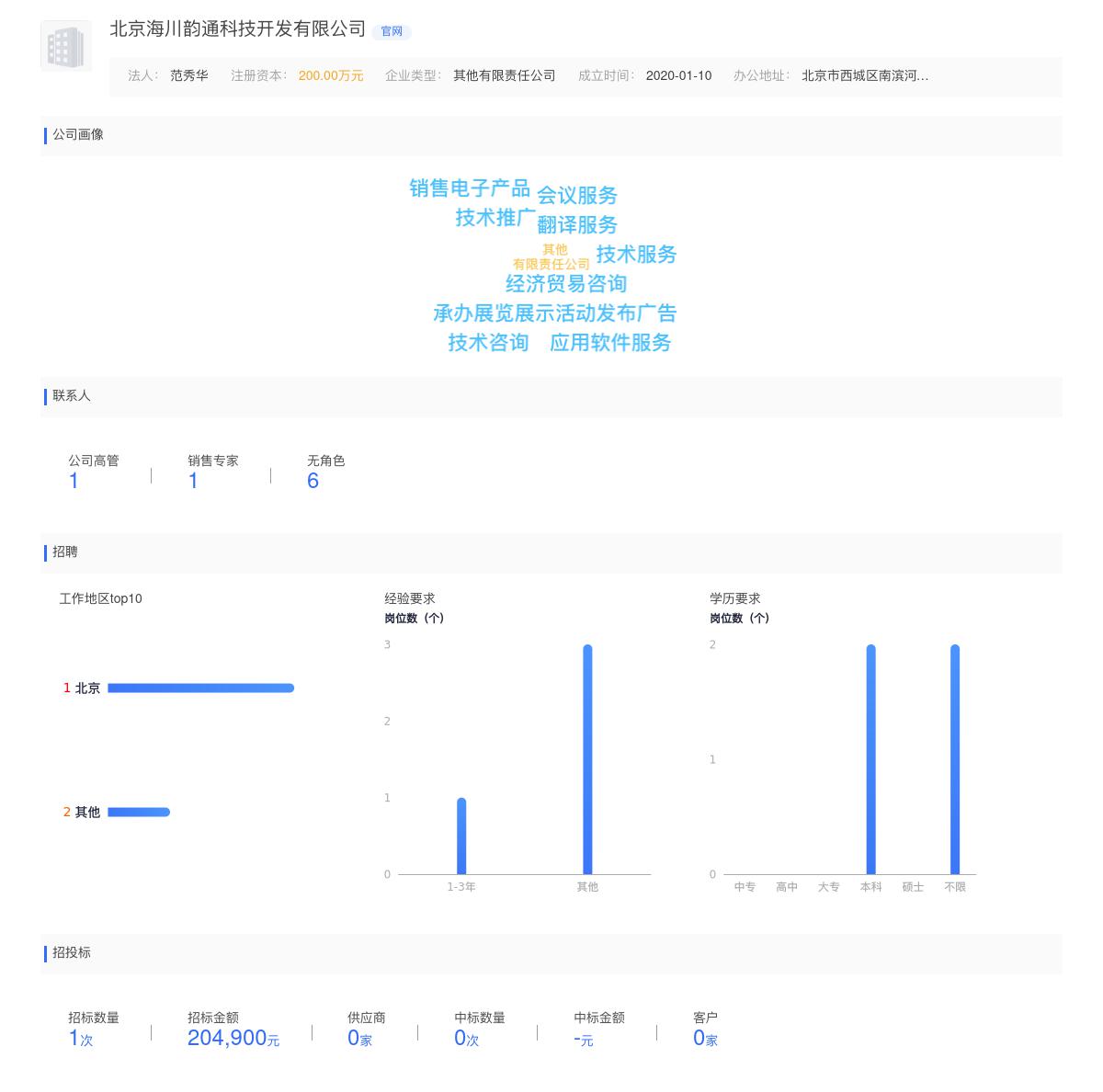Click the 工作地区top10 chart title
1103x1092 pixels.
tap(101, 598)
